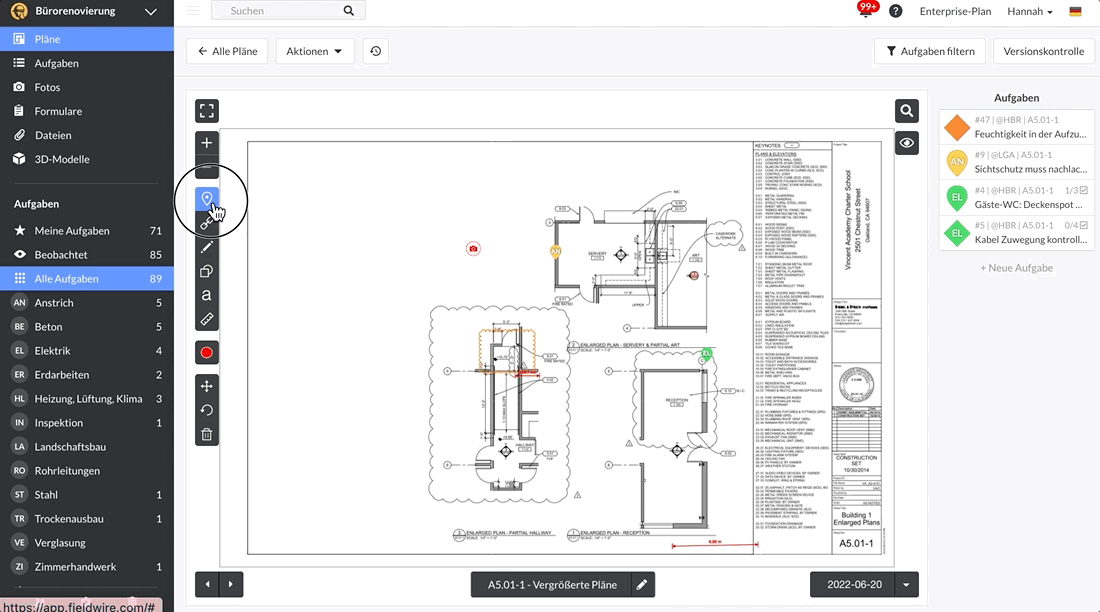Filter by Erdarbeiten category
Viewport: 1100px width, 612px height.
[x=87, y=375]
